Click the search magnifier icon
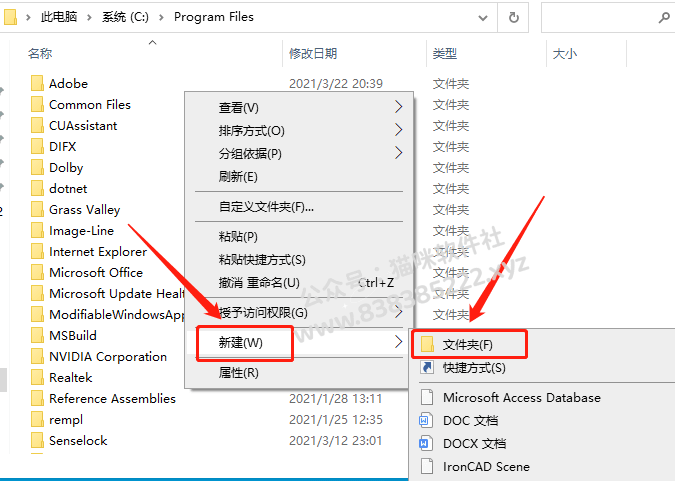The image size is (675, 481). tap(664, 18)
